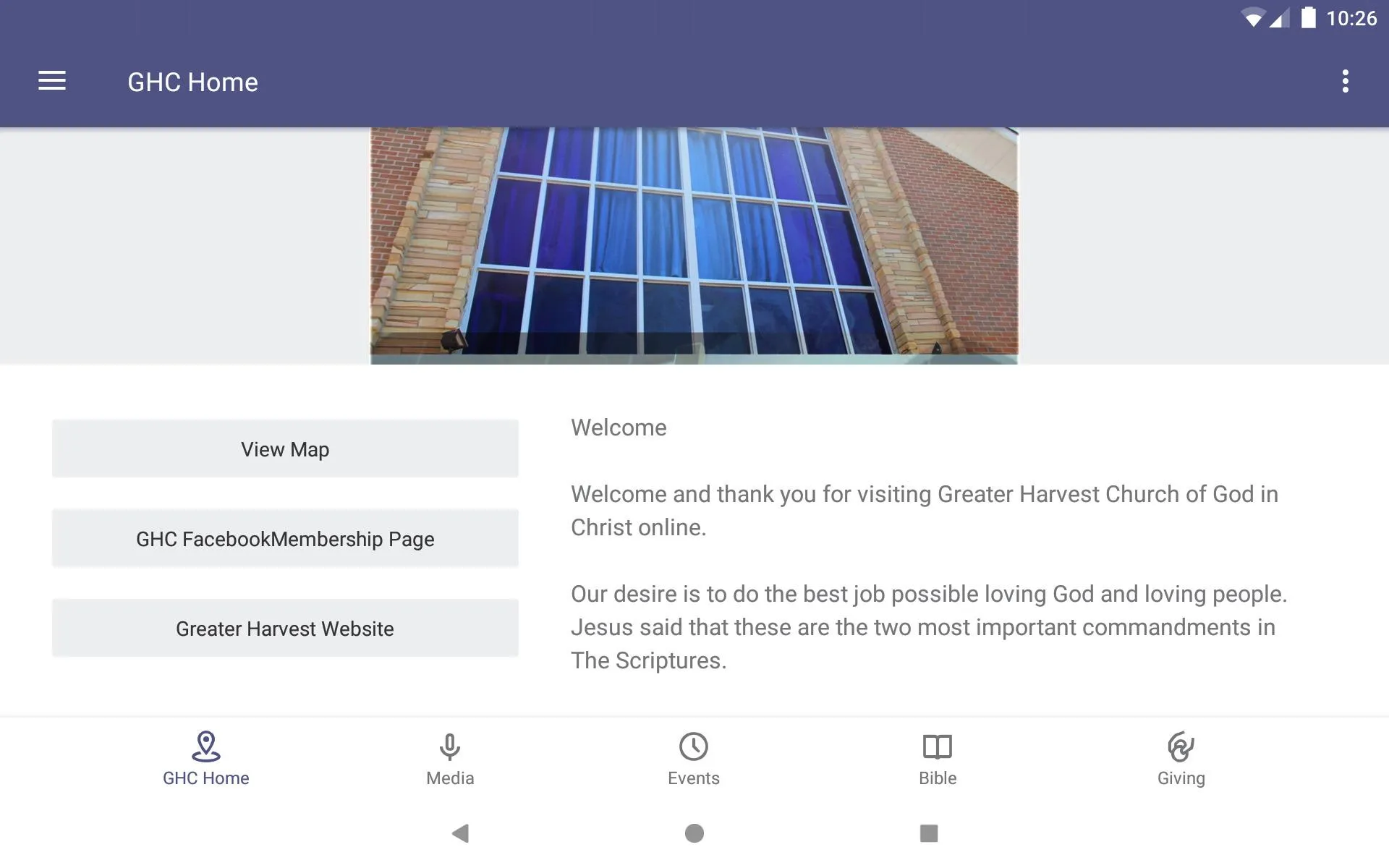Image resolution: width=1389 pixels, height=868 pixels.
Task: Tap the church building header image
Action: pos(694,246)
